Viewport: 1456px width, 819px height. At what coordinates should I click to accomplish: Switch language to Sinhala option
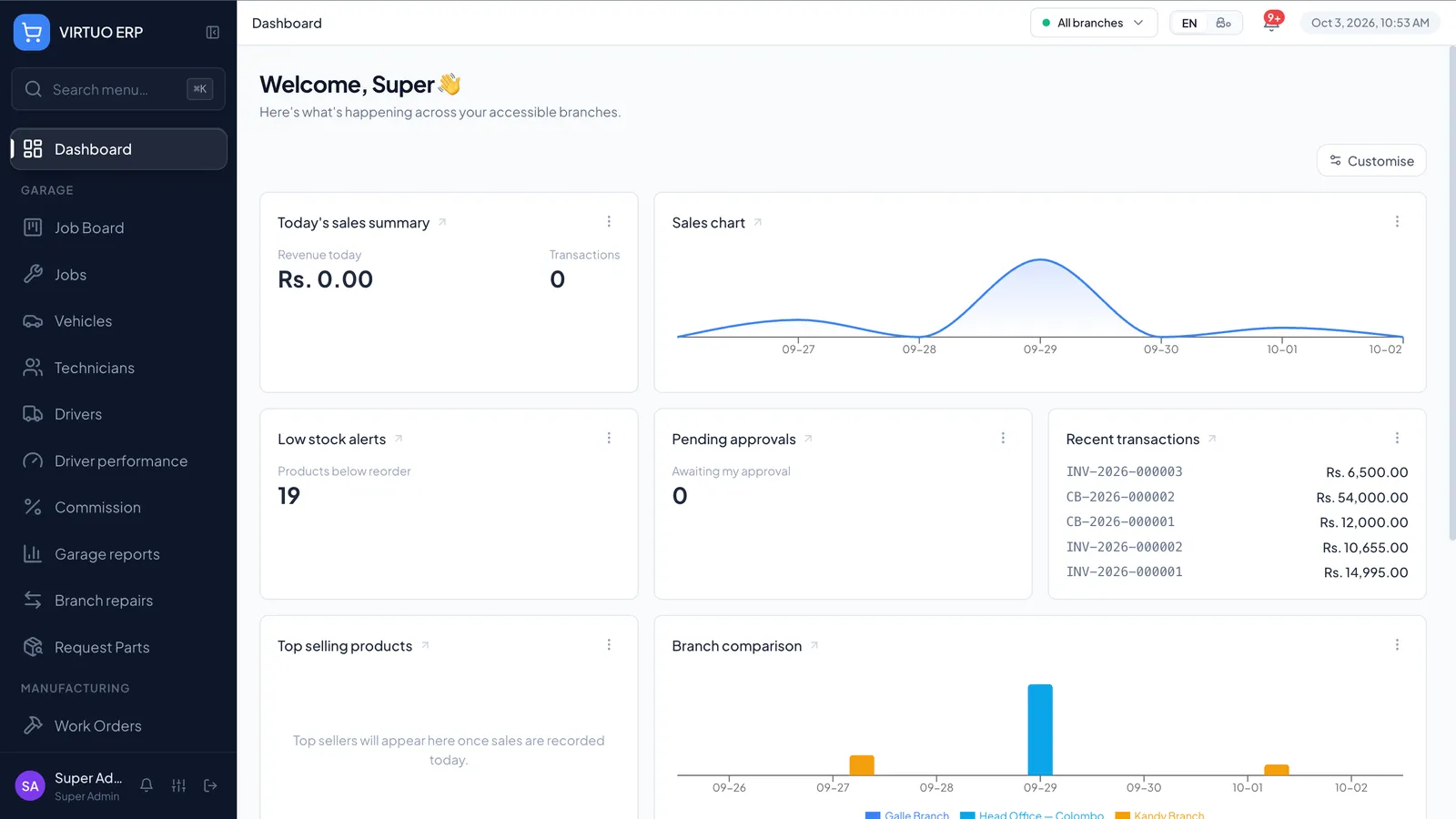1223,23
